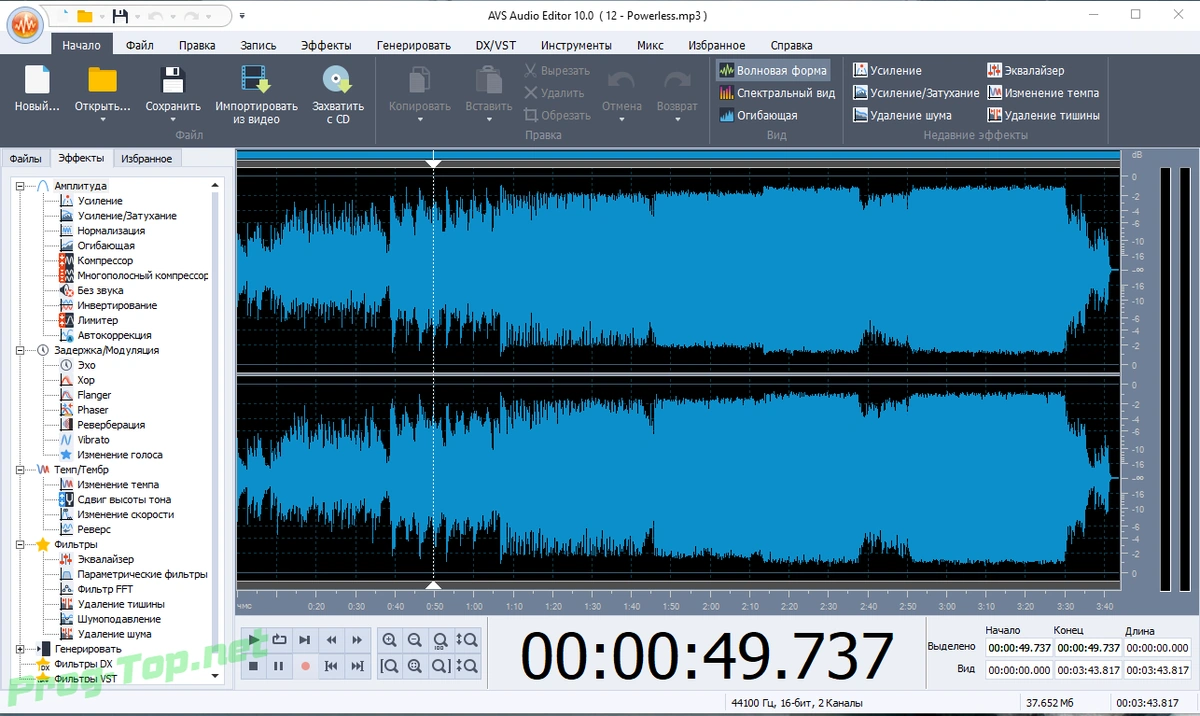Apply Изменение темпа from ribbon recent effects
The width and height of the screenshot is (1200, 716).
point(1043,93)
